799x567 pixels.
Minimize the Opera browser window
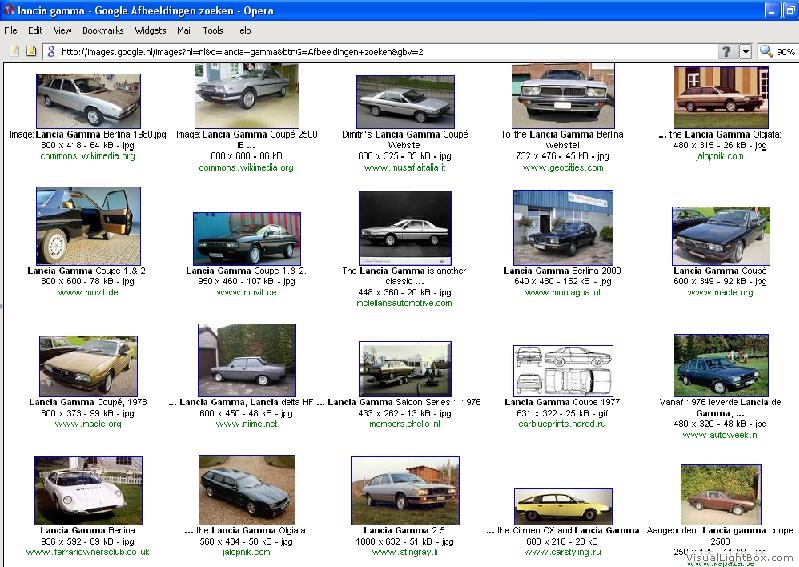[772, 10]
